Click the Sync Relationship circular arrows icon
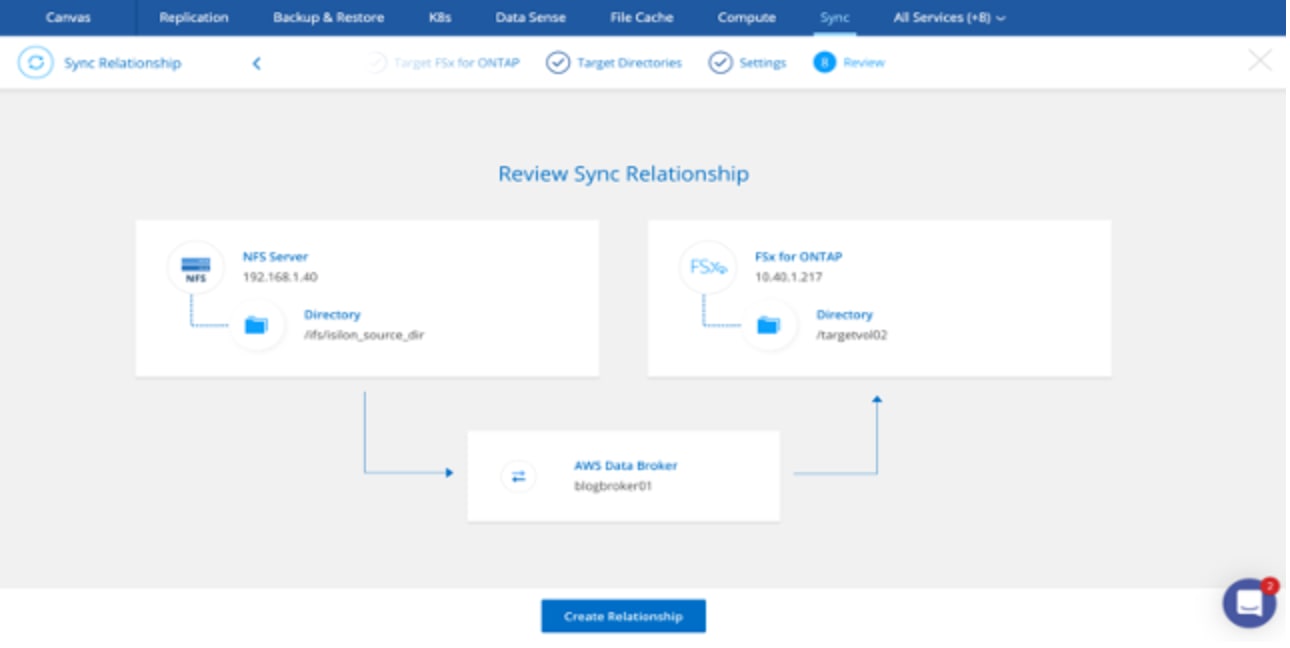Image resolution: width=1290 pixels, height=648 pixels. [x=35, y=63]
